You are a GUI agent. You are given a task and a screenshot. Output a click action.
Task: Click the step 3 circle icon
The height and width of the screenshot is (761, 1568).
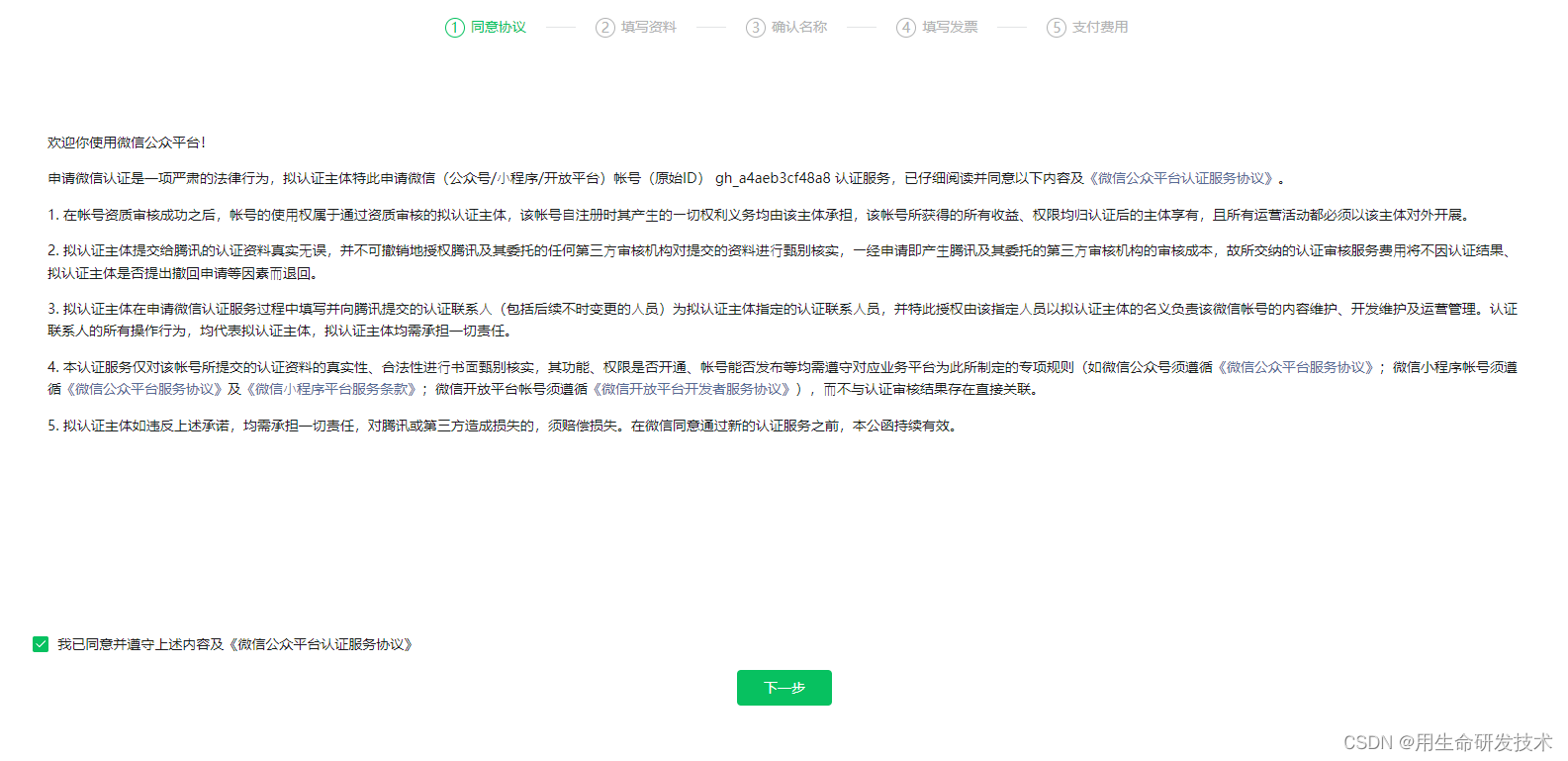click(756, 28)
